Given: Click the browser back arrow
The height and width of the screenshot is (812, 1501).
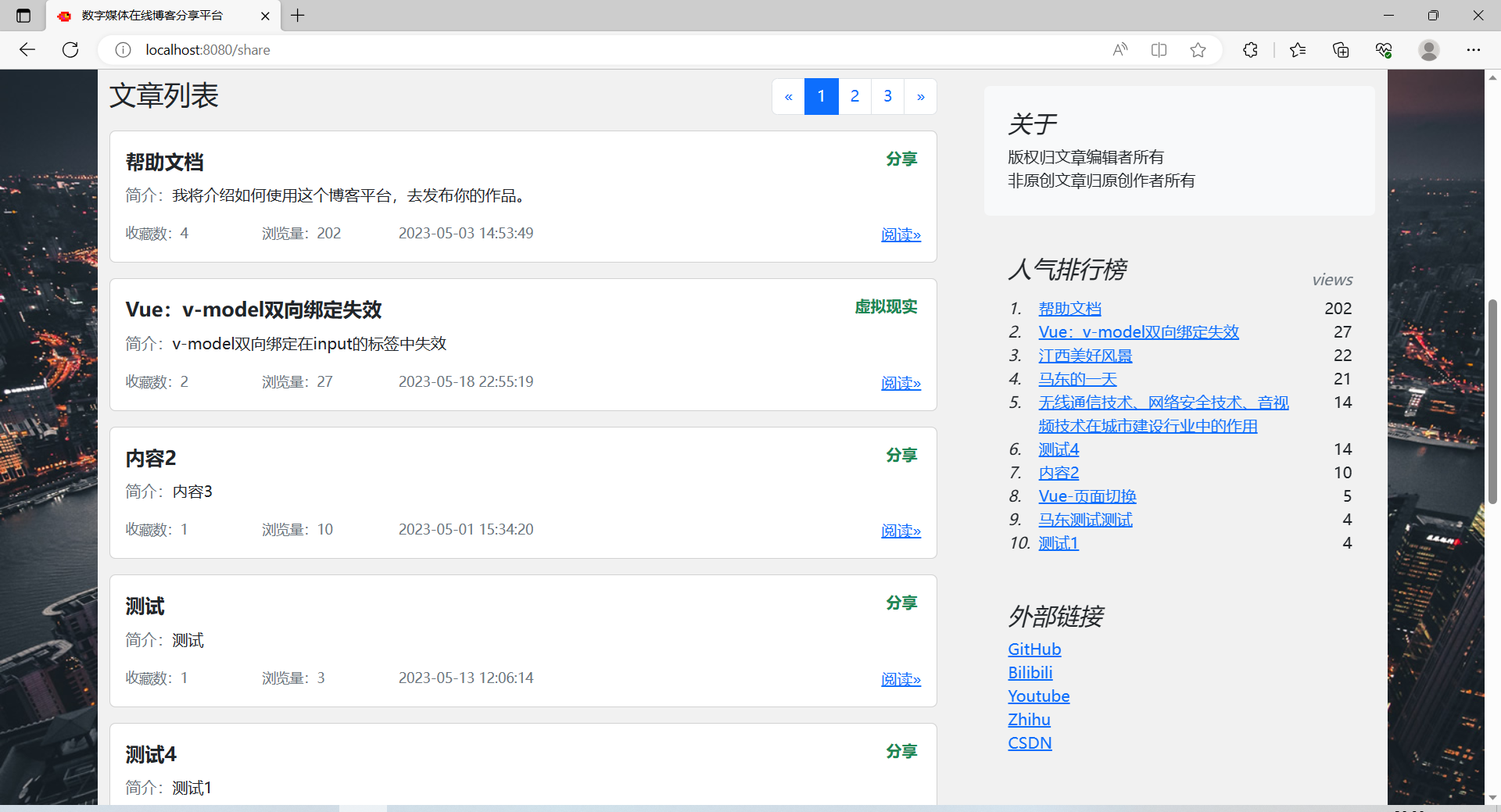Looking at the screenshot, I should [x=27, y=49].
